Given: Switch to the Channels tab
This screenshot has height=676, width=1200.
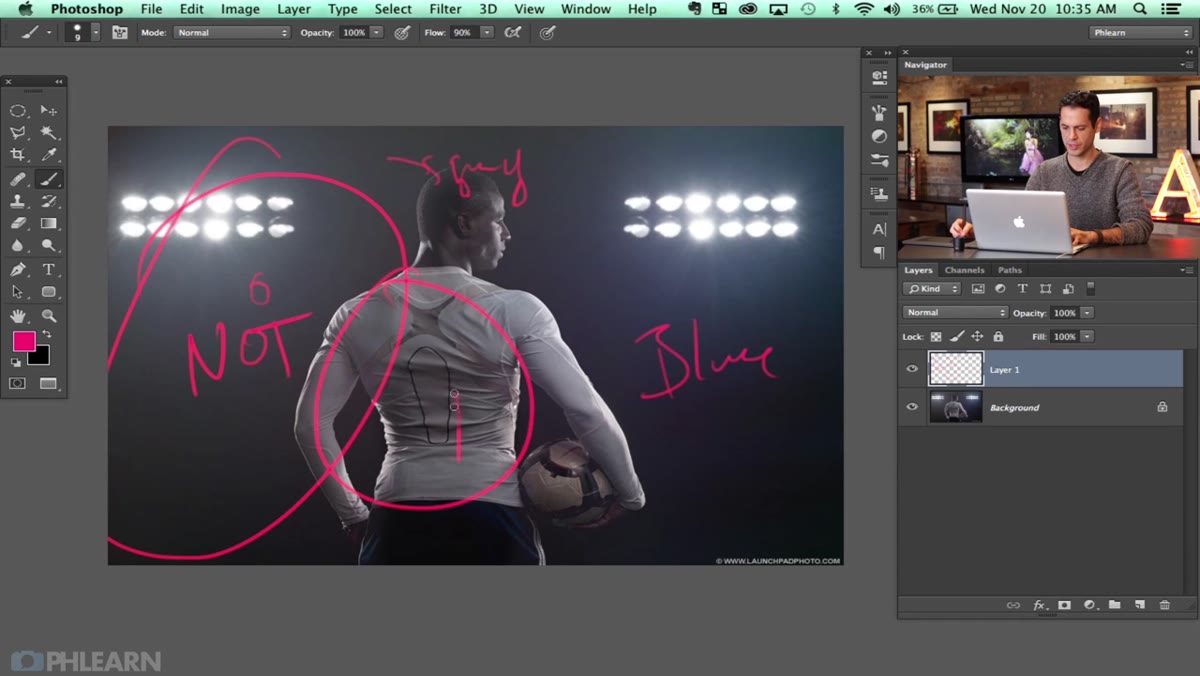Looking at the screenshot, I should (x=964, y=270).
